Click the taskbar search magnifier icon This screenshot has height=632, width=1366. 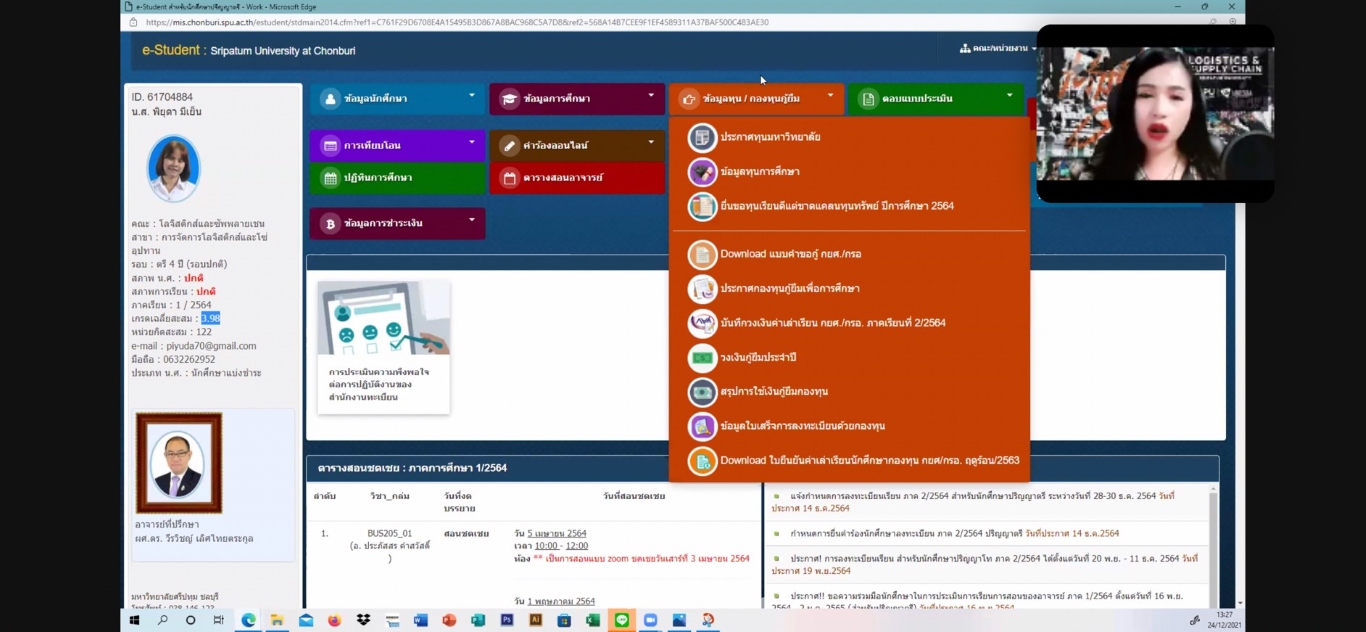point(162,620)
